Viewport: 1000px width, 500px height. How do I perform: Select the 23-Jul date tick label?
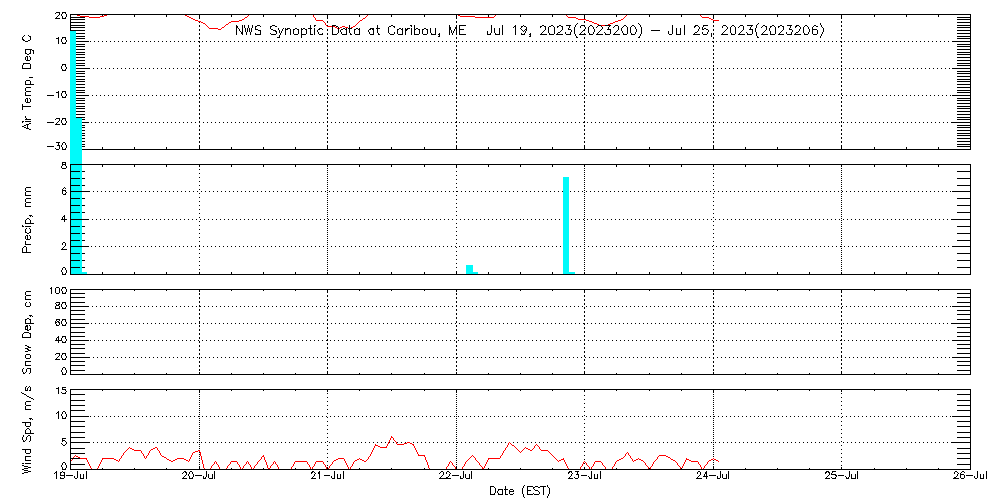click(x=584, y=477)
